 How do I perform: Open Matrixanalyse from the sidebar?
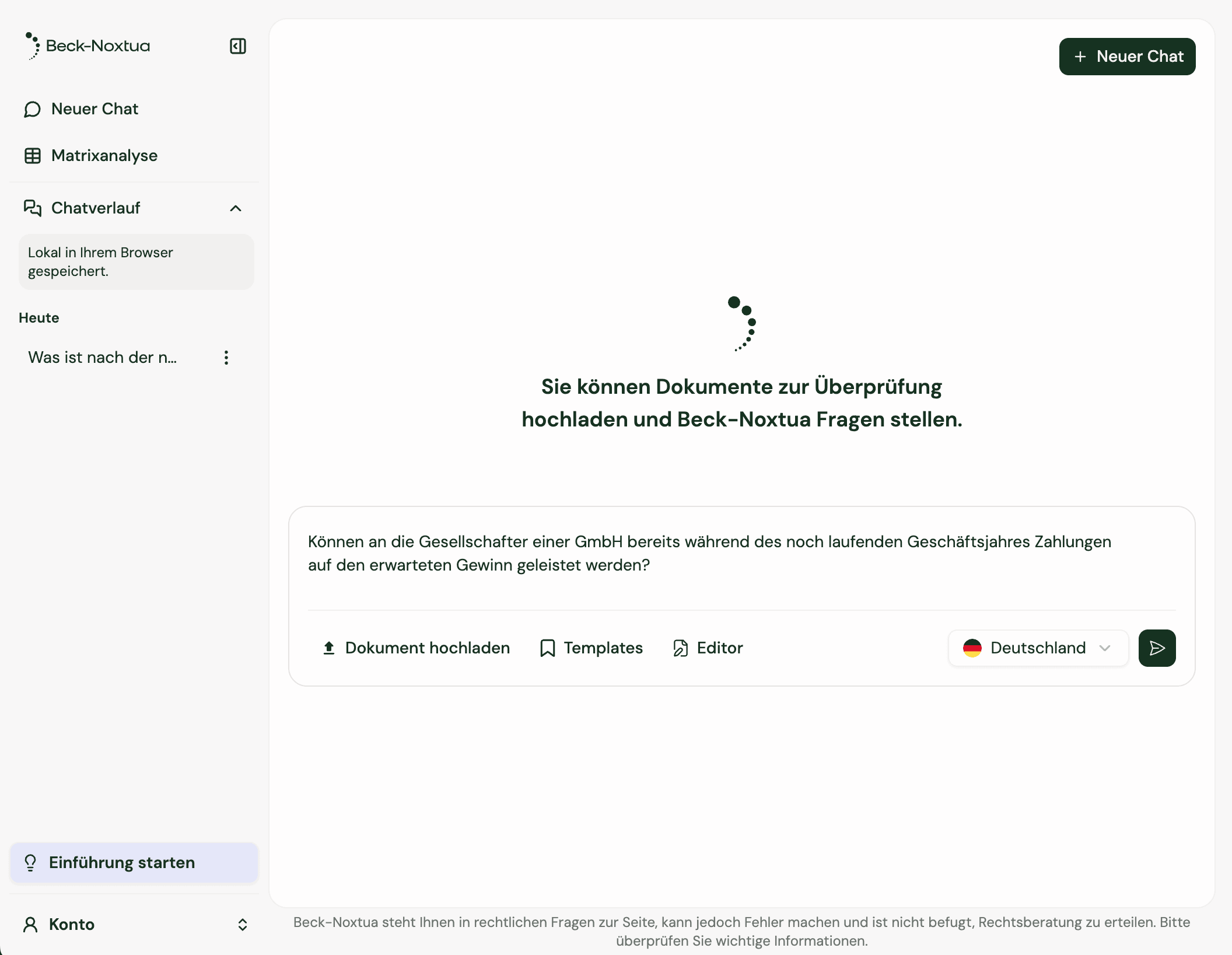[x=104, y=156]
